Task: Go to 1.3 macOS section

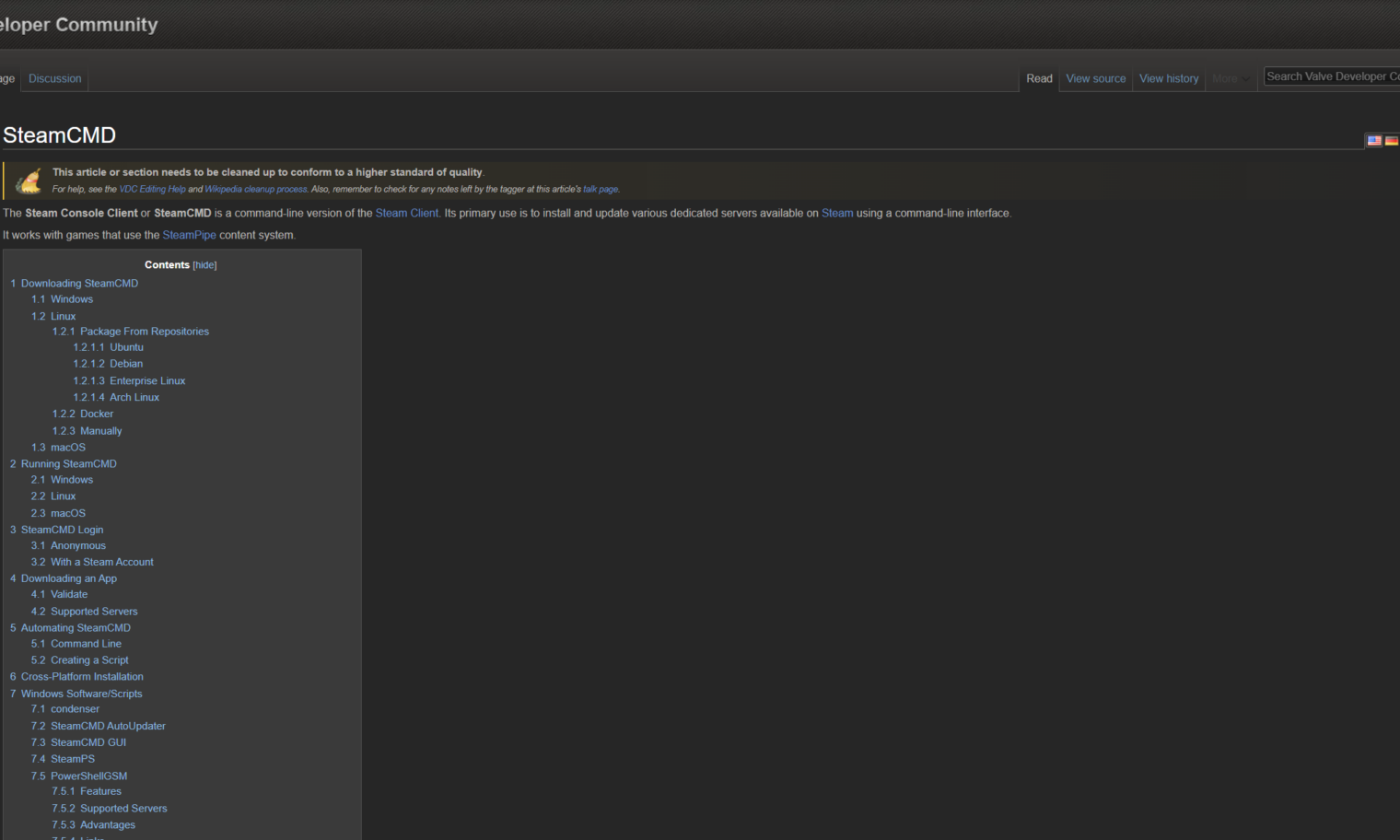Action: click(x=58, y=448)
